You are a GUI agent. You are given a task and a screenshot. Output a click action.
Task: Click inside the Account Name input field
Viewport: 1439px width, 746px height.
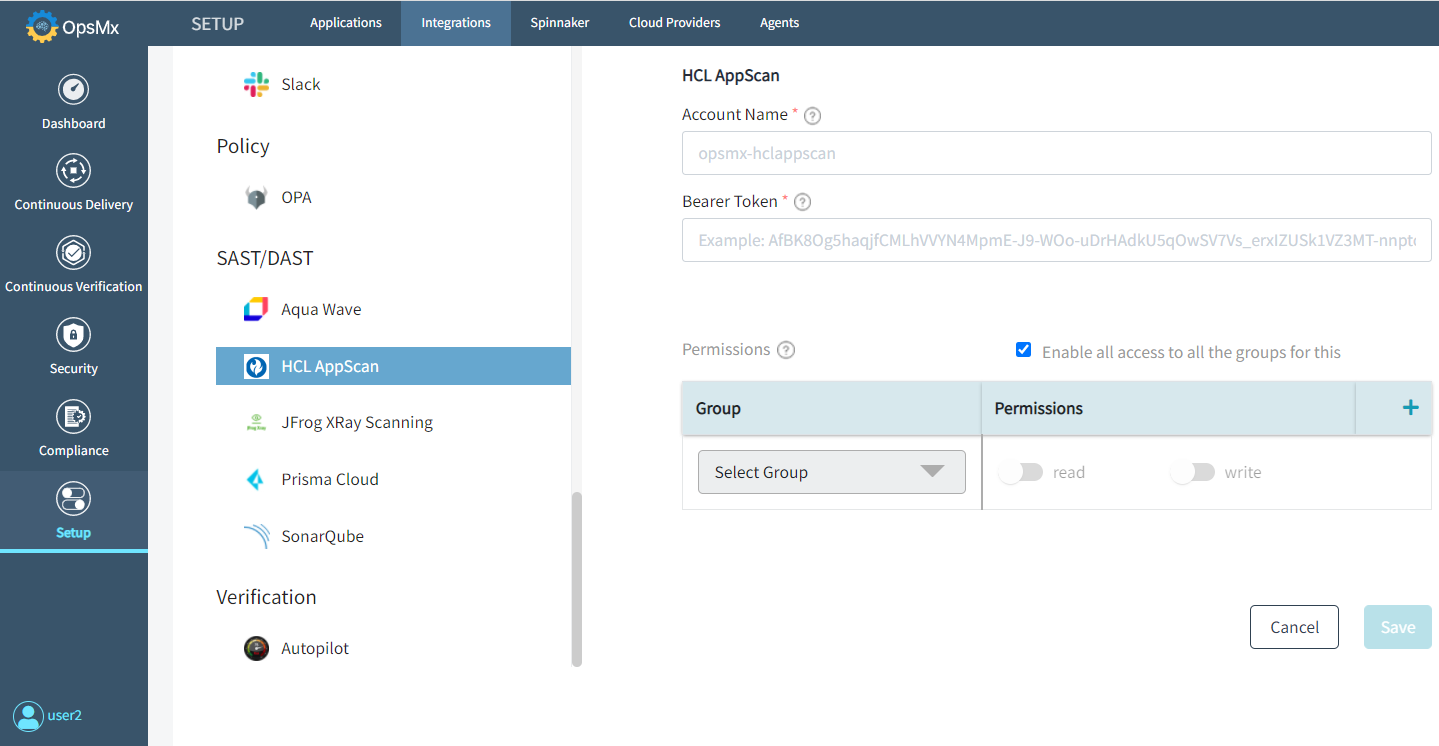[x=1056, y=152]
